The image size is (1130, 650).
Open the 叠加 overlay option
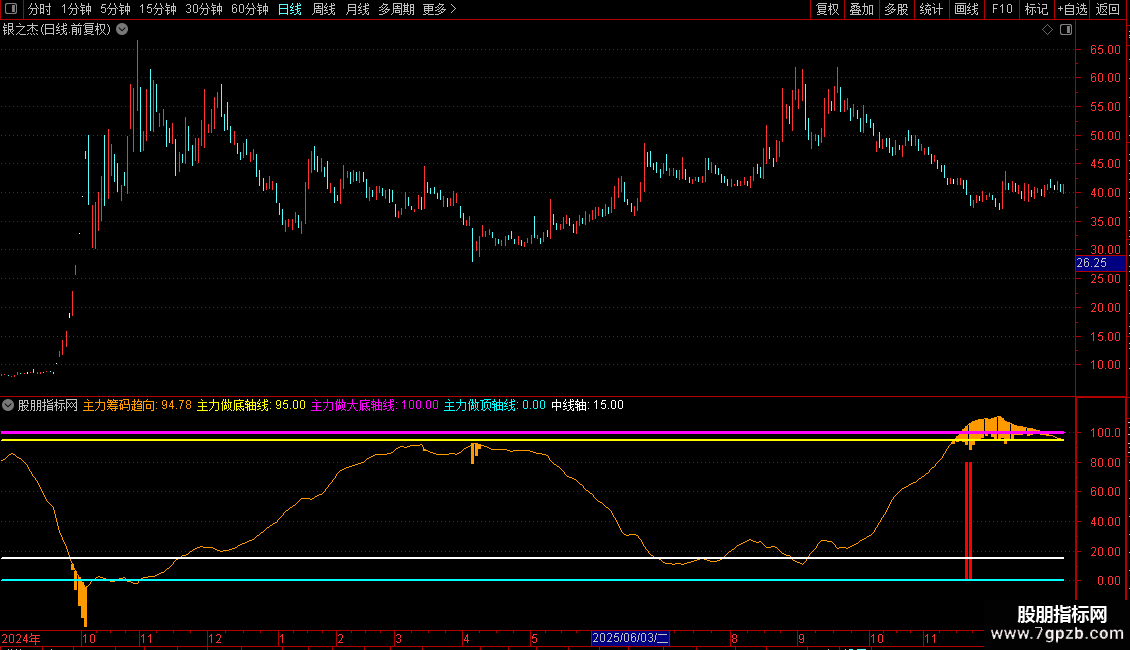pyautogui.click(x=861, y=9)
